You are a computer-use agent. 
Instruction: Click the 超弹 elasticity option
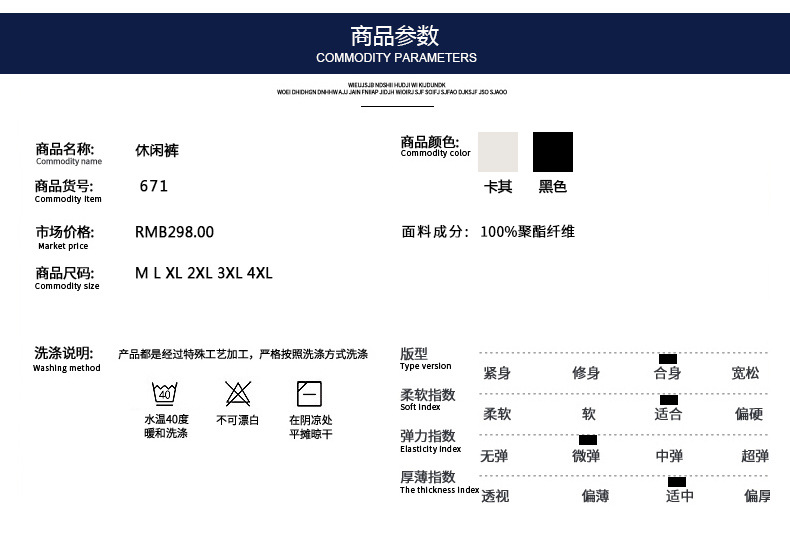point(755,456)
